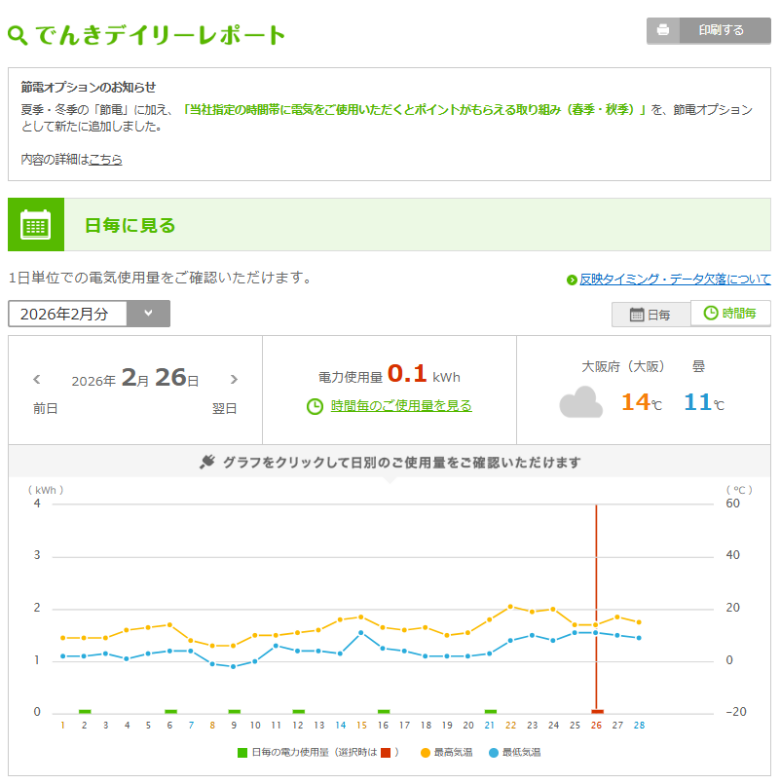Screen dimensions: 780x784
Task: Click the orange 14℃ high temperature
Action: click(642, 402)
